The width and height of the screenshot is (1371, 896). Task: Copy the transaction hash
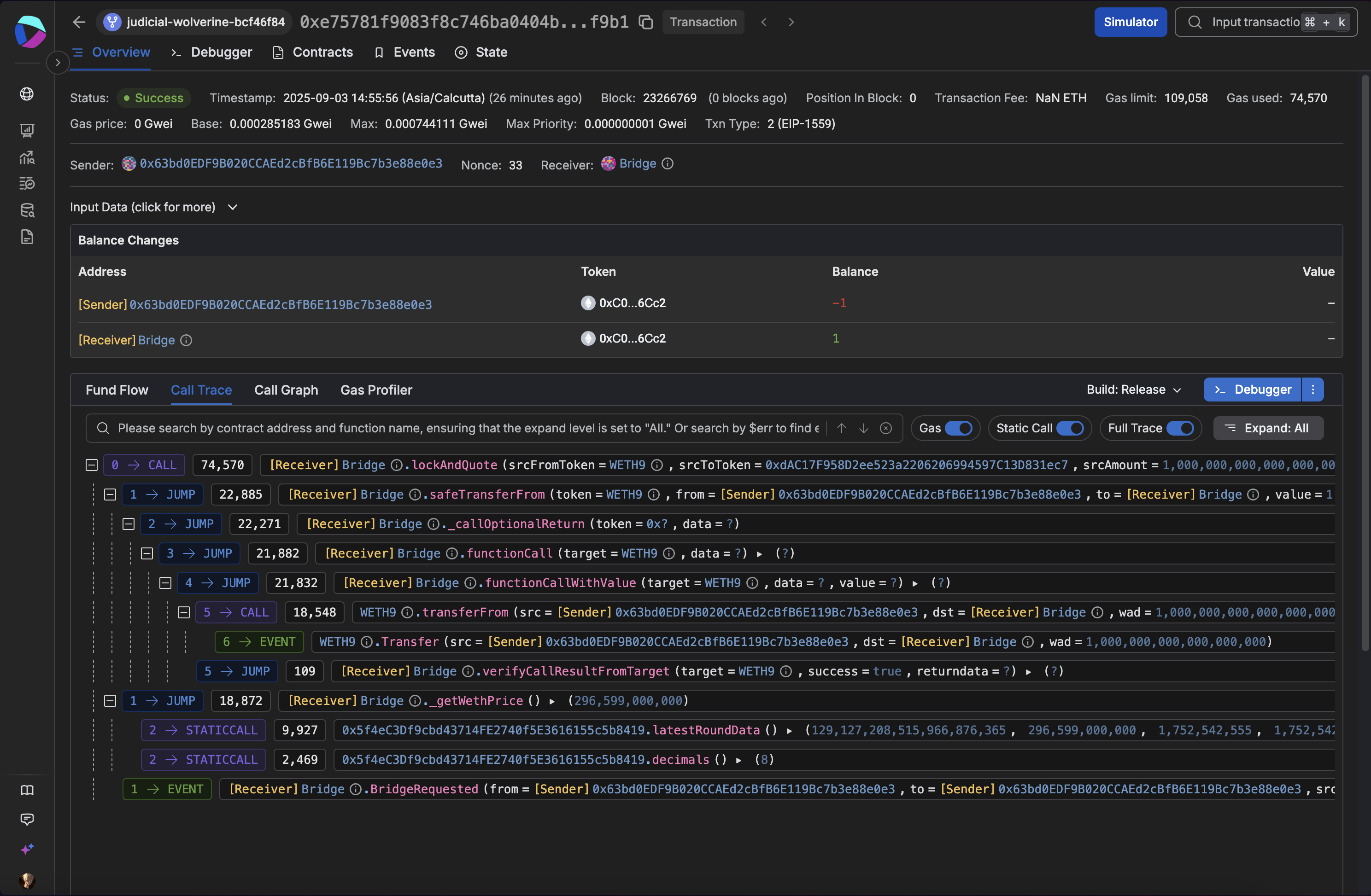click(646, 22)
